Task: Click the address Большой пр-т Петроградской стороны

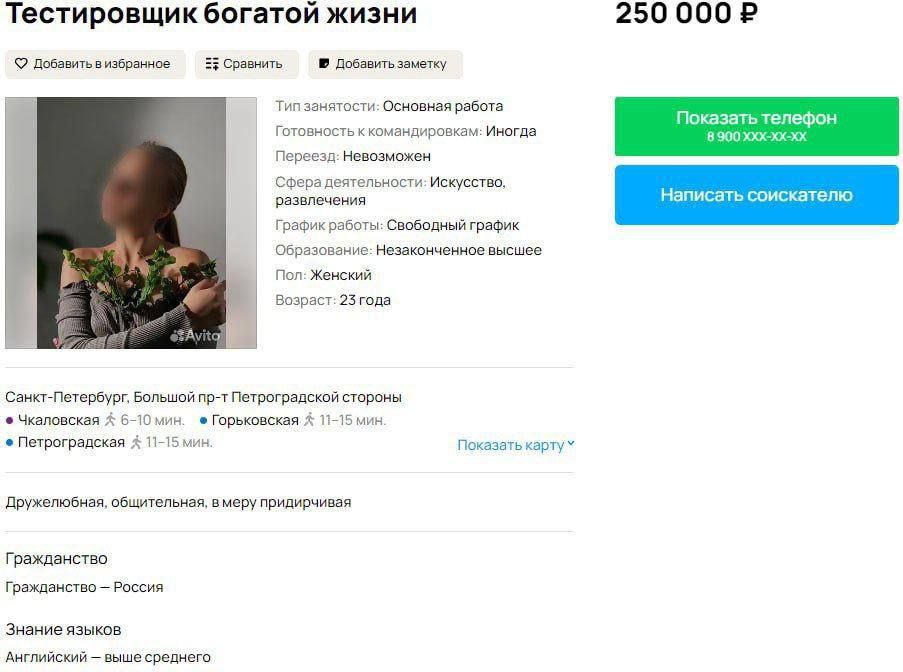Action: click(268, 397)
